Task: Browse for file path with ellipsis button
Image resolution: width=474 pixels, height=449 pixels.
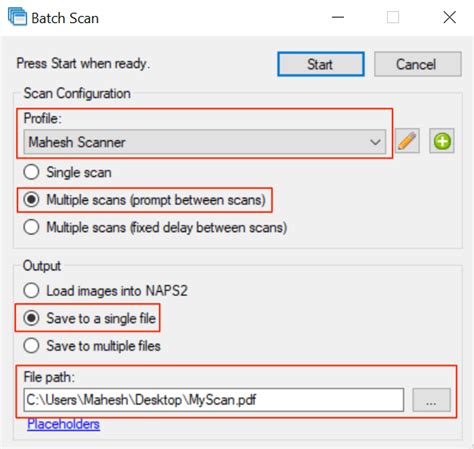Action: [x=431, y=400]
